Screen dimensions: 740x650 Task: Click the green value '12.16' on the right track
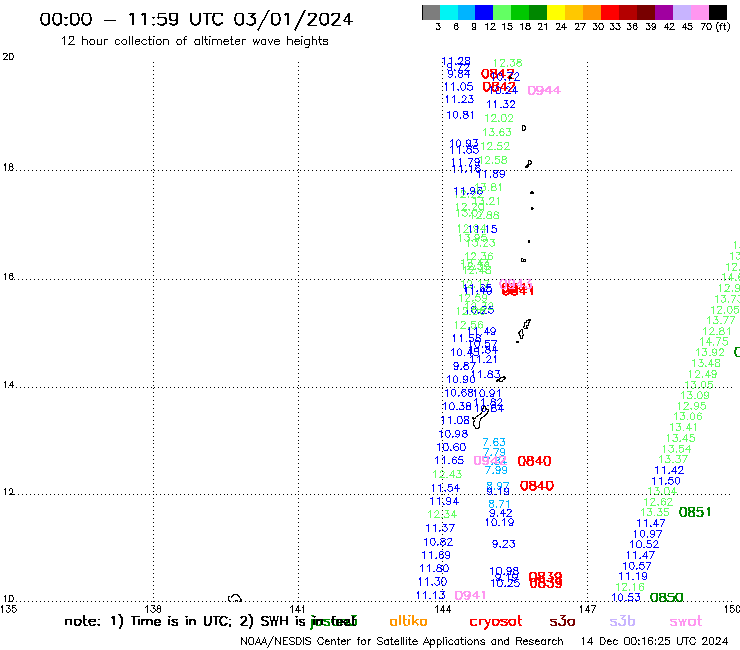(x=630, y=587)
